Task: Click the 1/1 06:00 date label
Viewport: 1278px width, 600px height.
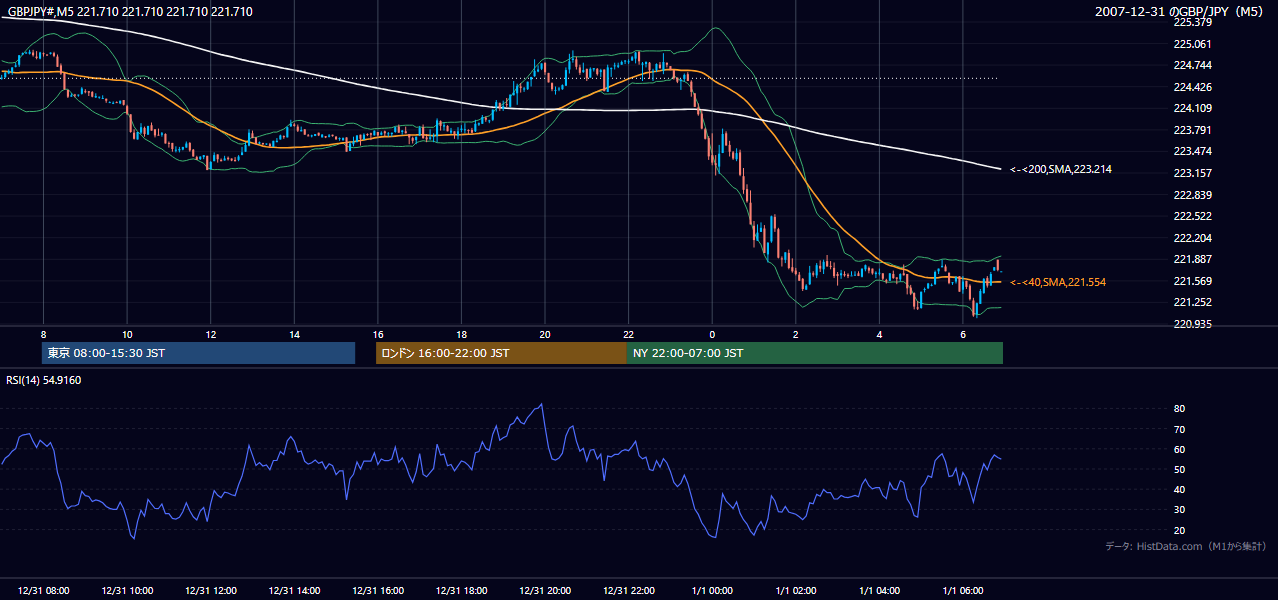Action: (963, 591)
